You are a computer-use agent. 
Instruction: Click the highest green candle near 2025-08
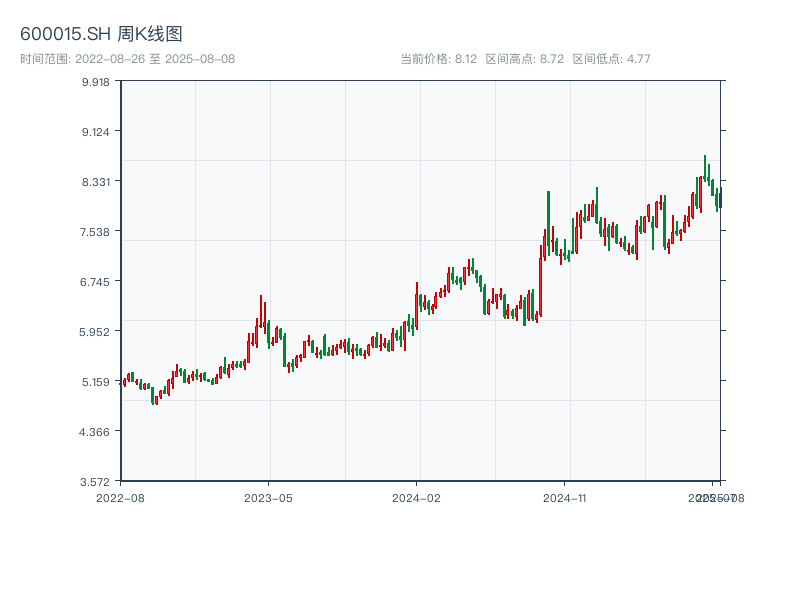(705, 168)
